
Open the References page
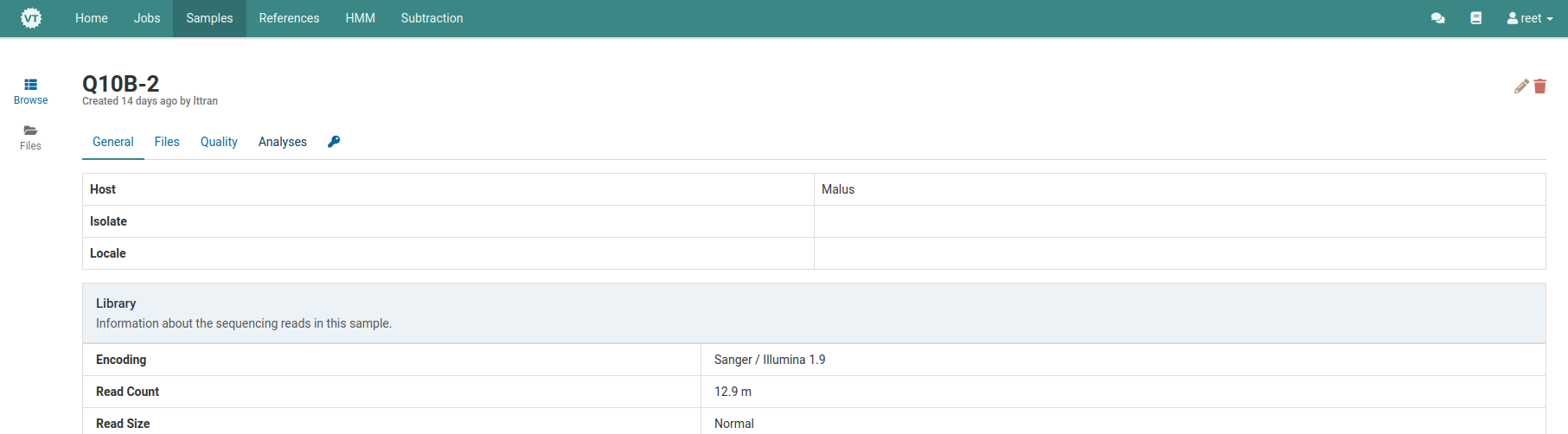(289, 18)
